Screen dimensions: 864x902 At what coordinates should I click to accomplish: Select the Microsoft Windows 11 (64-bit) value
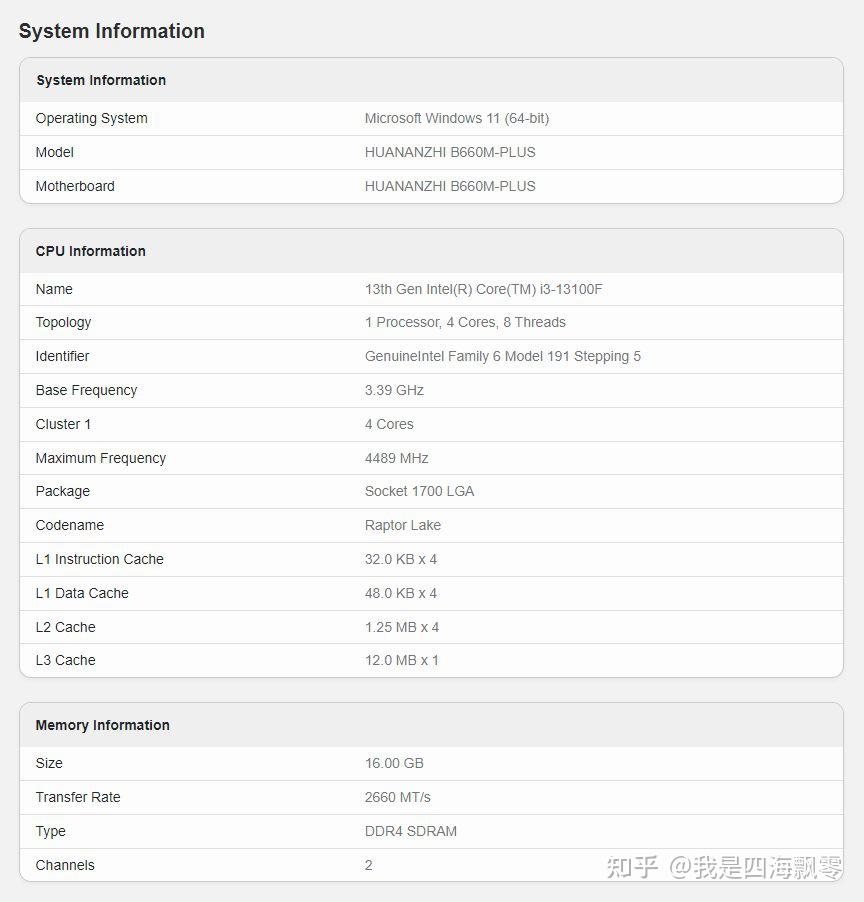click(456, 118)
